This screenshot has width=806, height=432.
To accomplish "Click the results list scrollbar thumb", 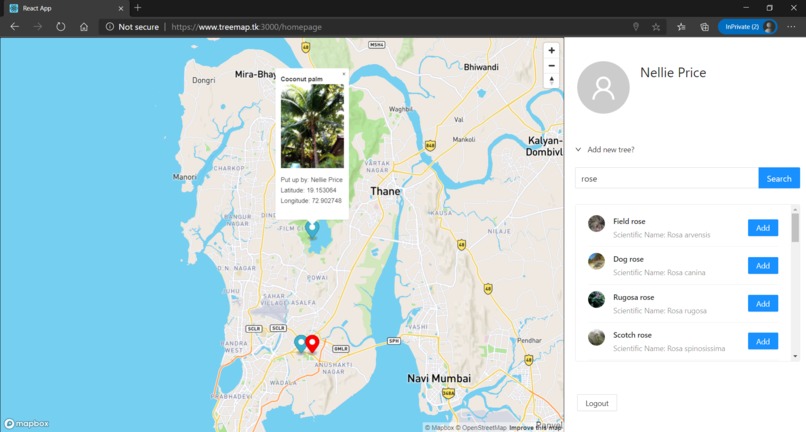I will [x=795, y=227].
